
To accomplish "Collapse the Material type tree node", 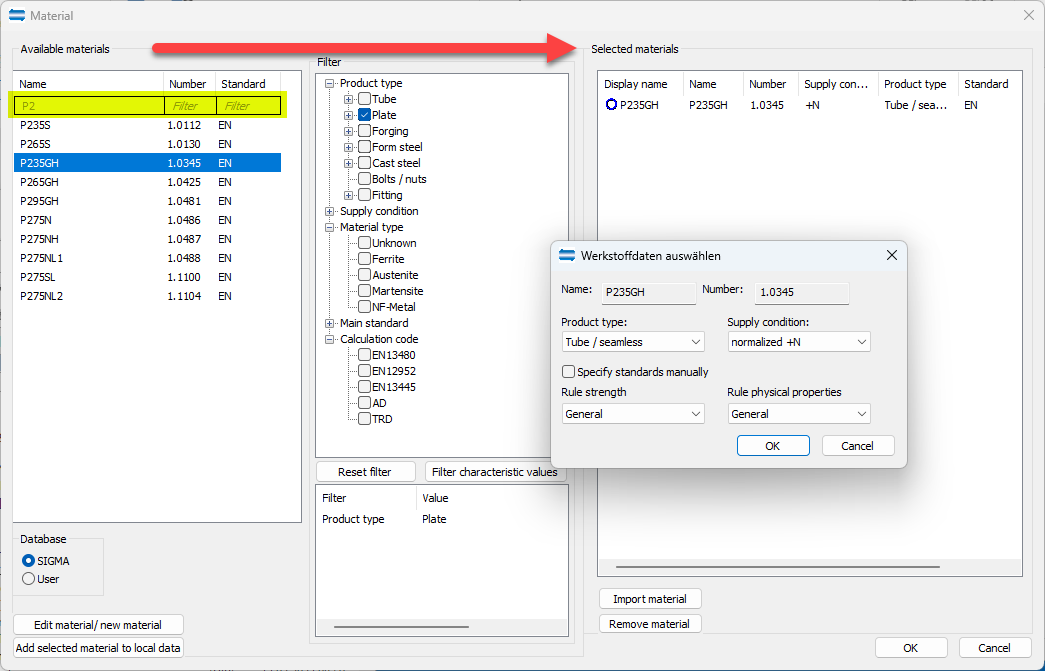I will [x=330, y=227].
